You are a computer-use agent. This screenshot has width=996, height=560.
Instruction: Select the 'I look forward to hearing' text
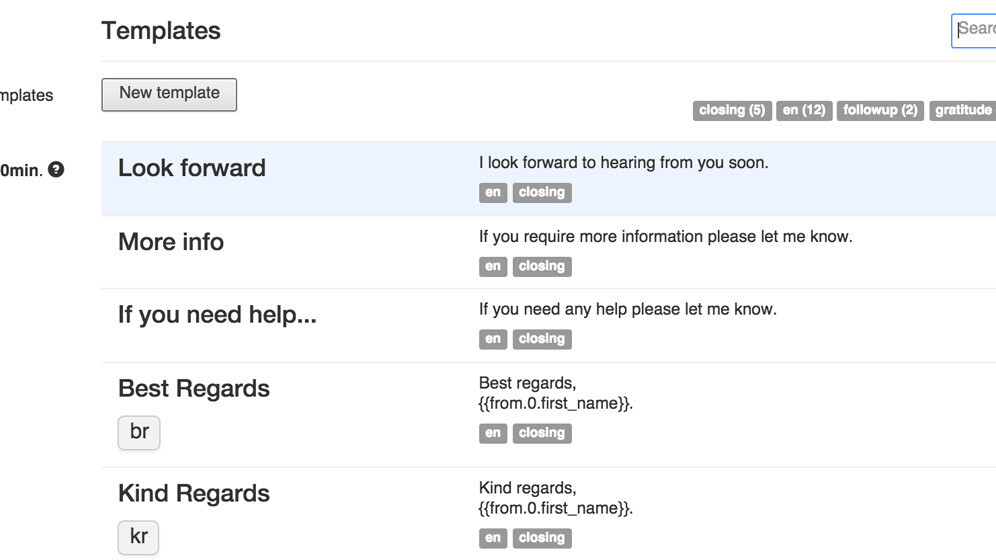pos(623,162)
